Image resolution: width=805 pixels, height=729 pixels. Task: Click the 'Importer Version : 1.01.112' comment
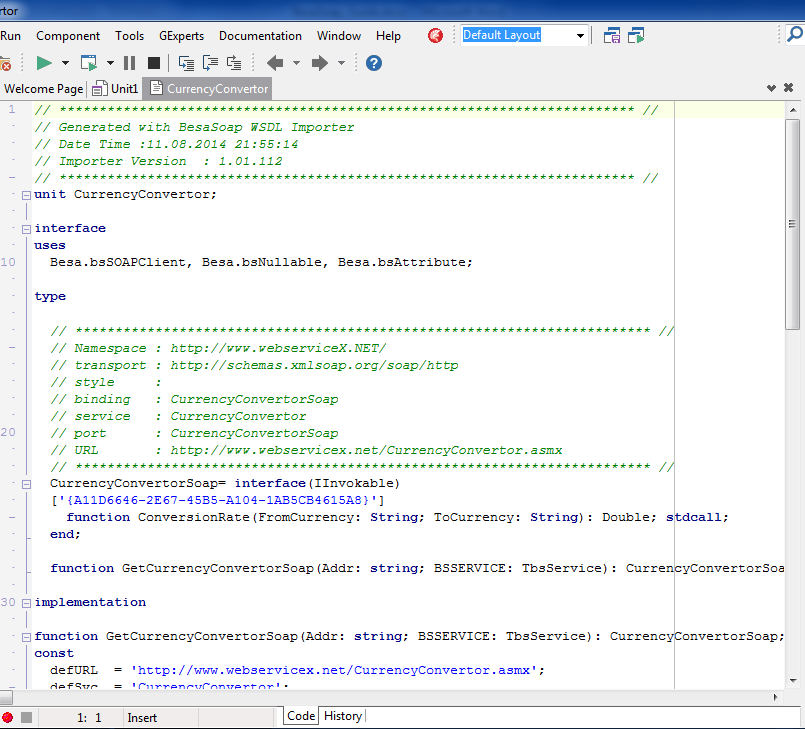pyautogui.click(x=158, y=161)
